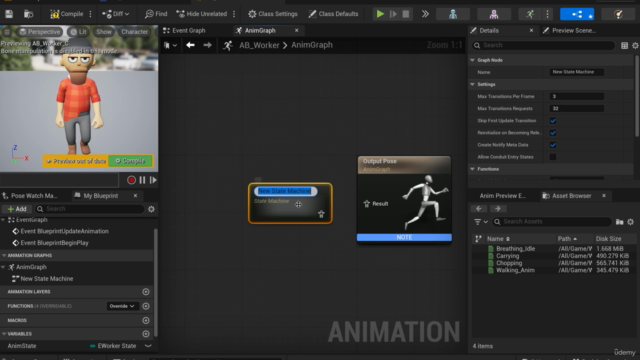Viewport: 640px width, 360px height.
Task: Open My Blueprint settings gear
Action: pos(151,209)
